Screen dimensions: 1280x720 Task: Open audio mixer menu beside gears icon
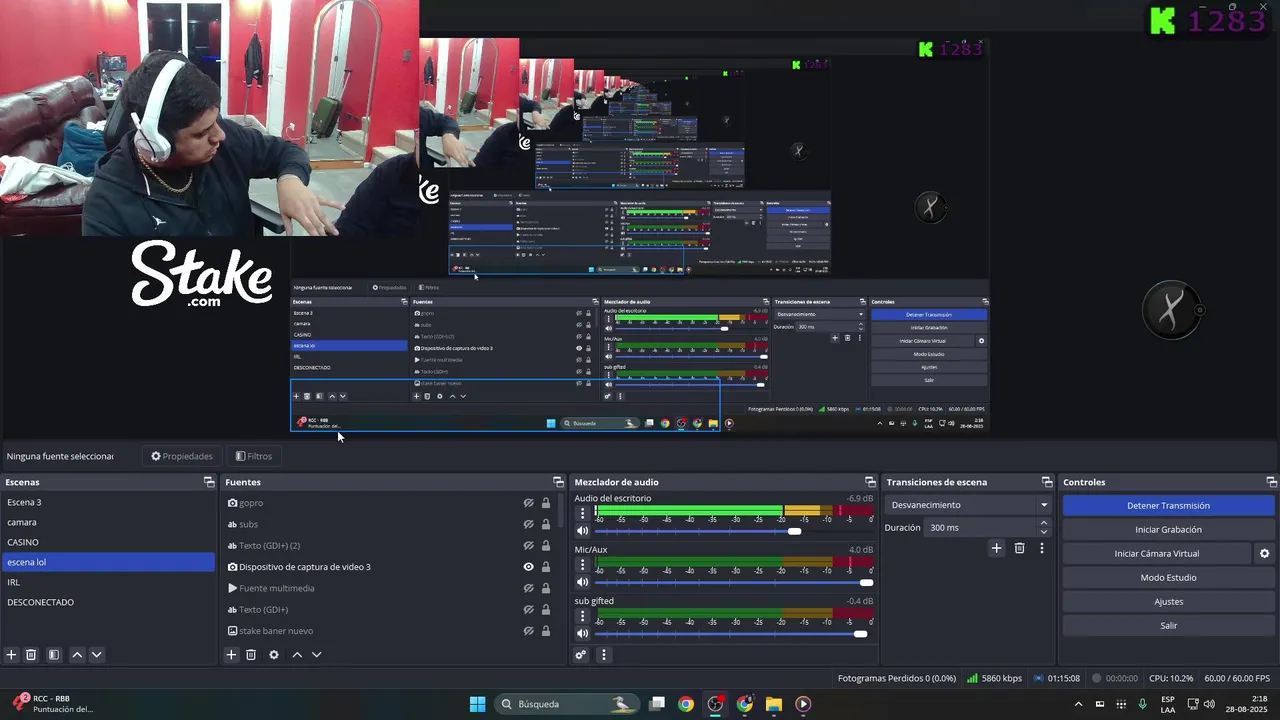pos(603,655)
